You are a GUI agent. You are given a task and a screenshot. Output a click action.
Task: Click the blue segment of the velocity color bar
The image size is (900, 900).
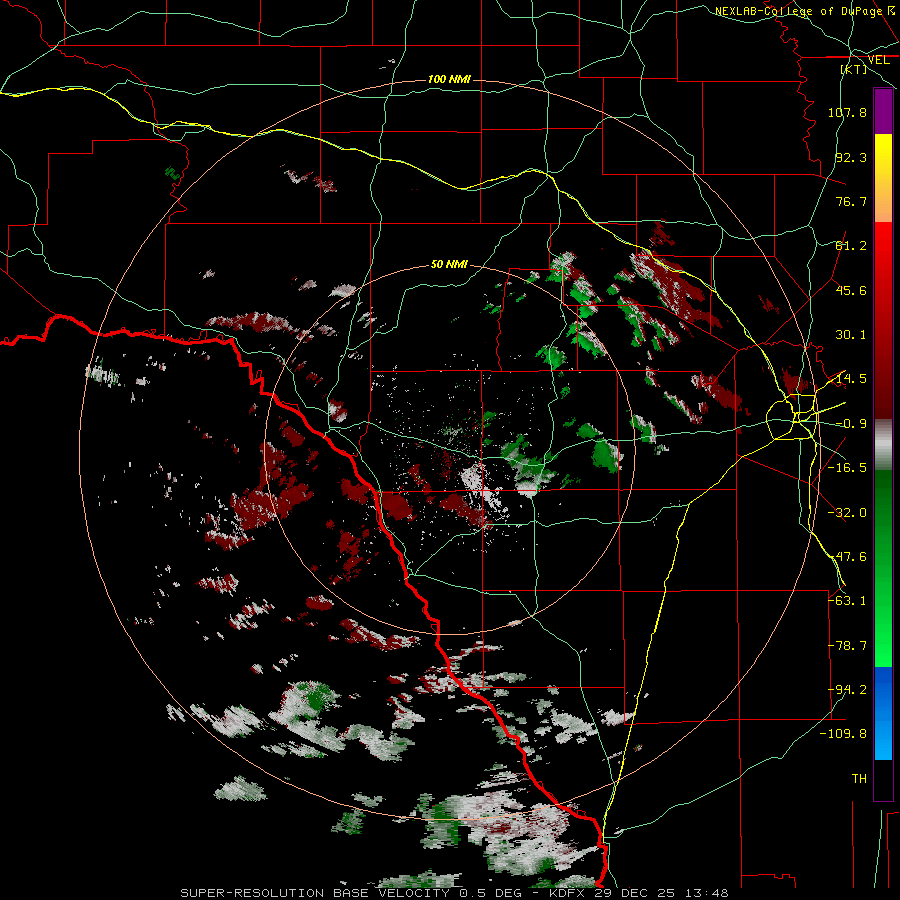[x=883, y=713]
